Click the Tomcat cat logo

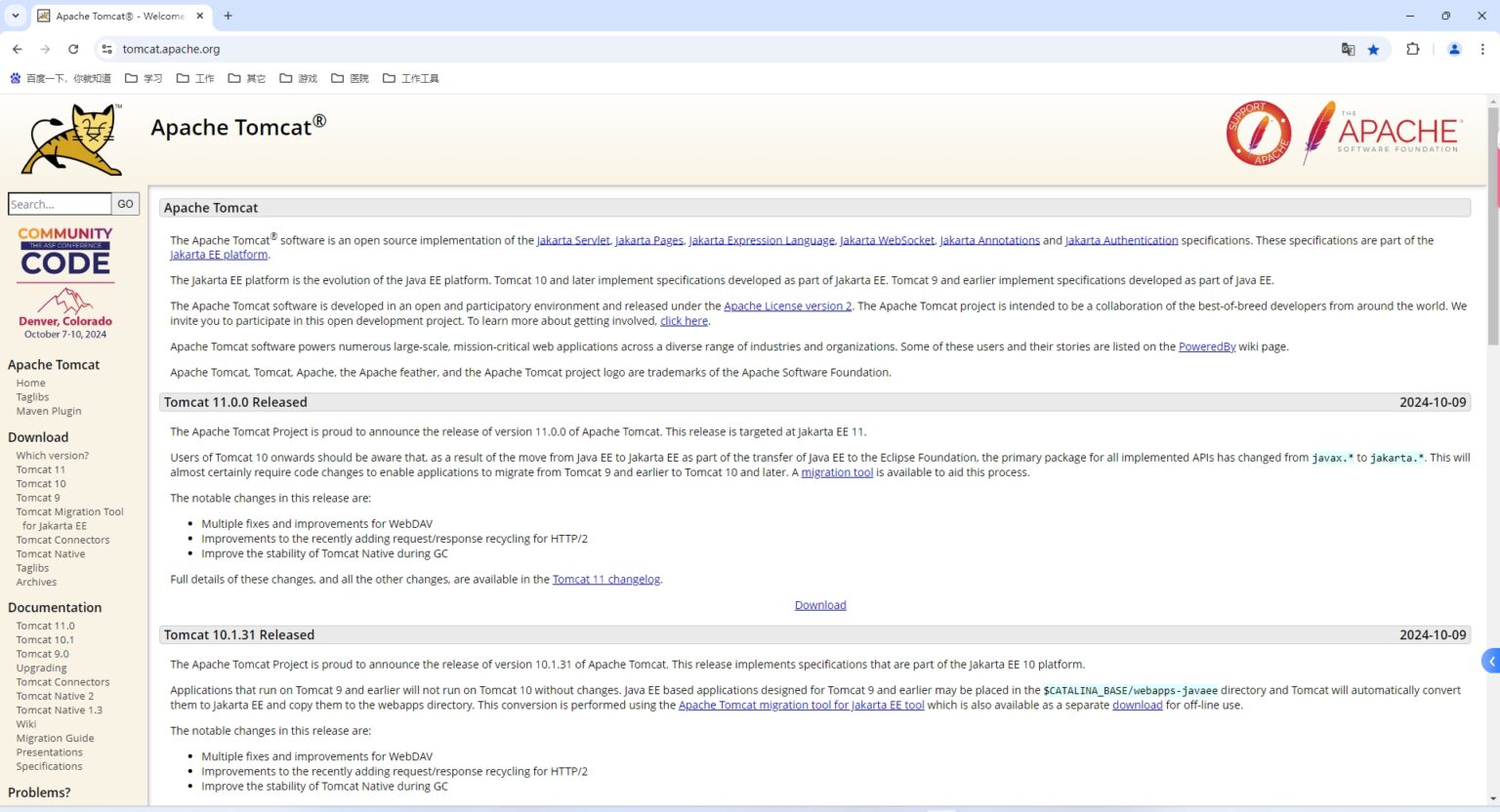[x=72, y=140]
